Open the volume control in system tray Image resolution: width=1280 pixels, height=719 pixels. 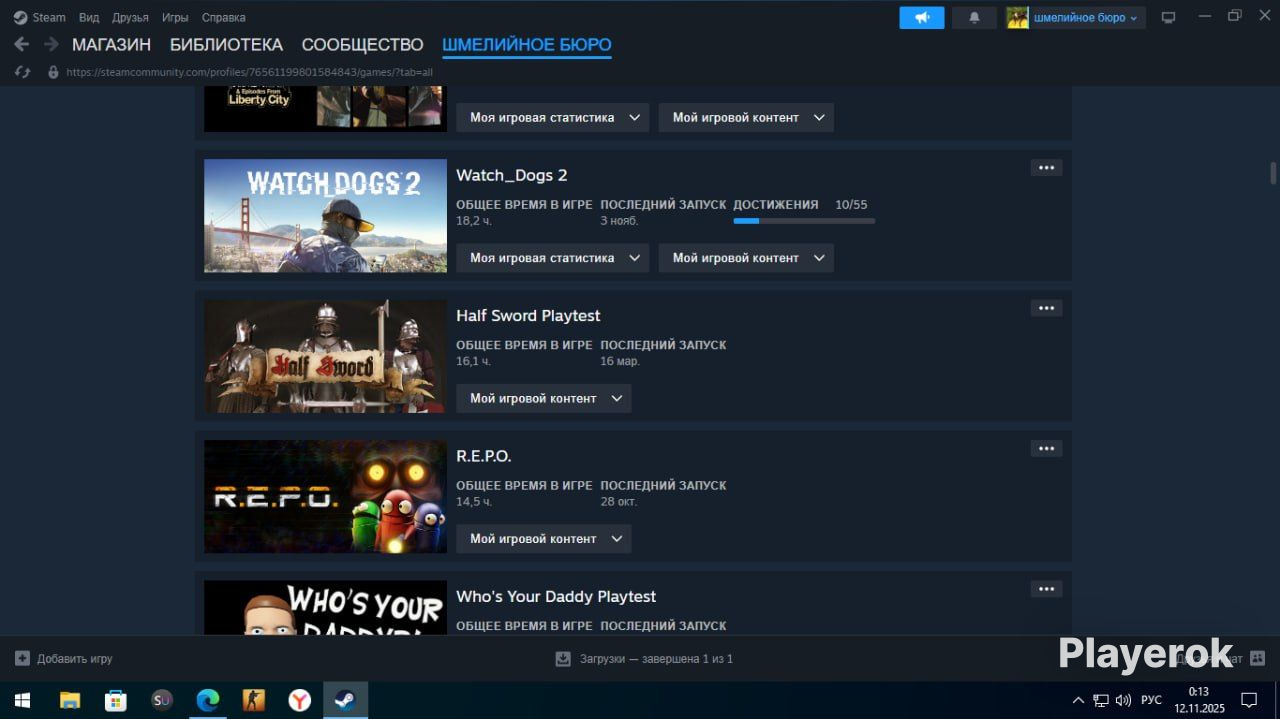click(1123, 700)
